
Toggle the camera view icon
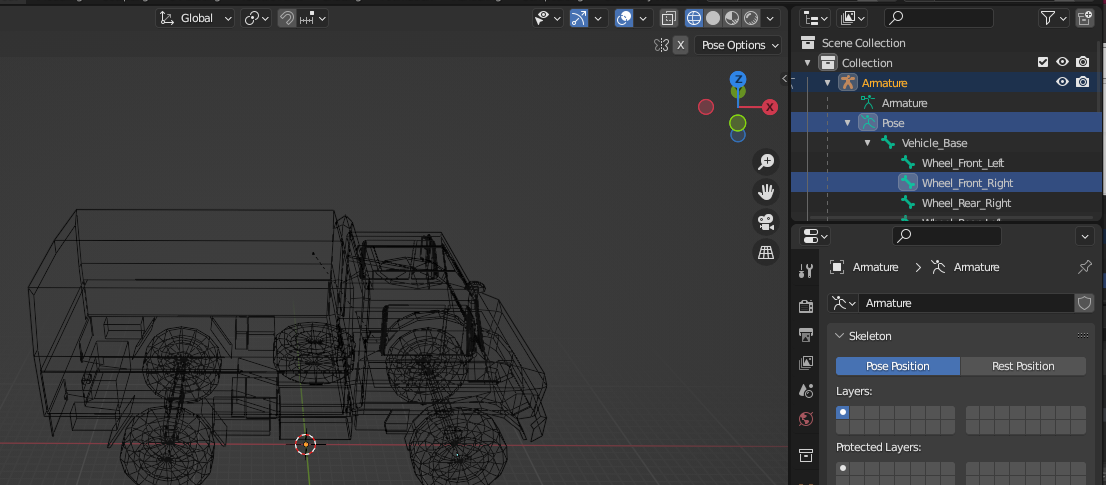(x=766, y=222)
